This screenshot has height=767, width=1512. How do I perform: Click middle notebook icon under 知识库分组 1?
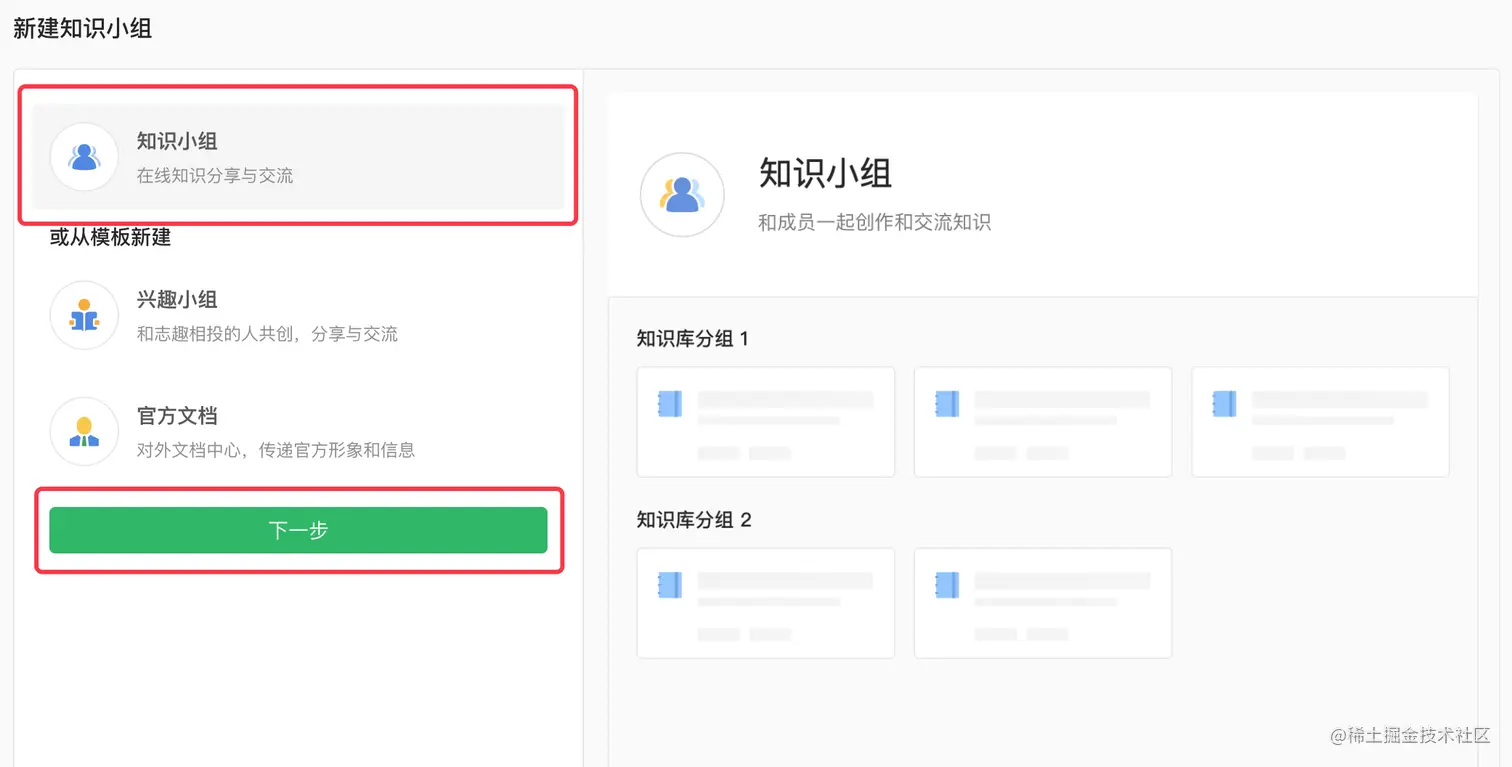pyautogui.click(x=947, y=404)
